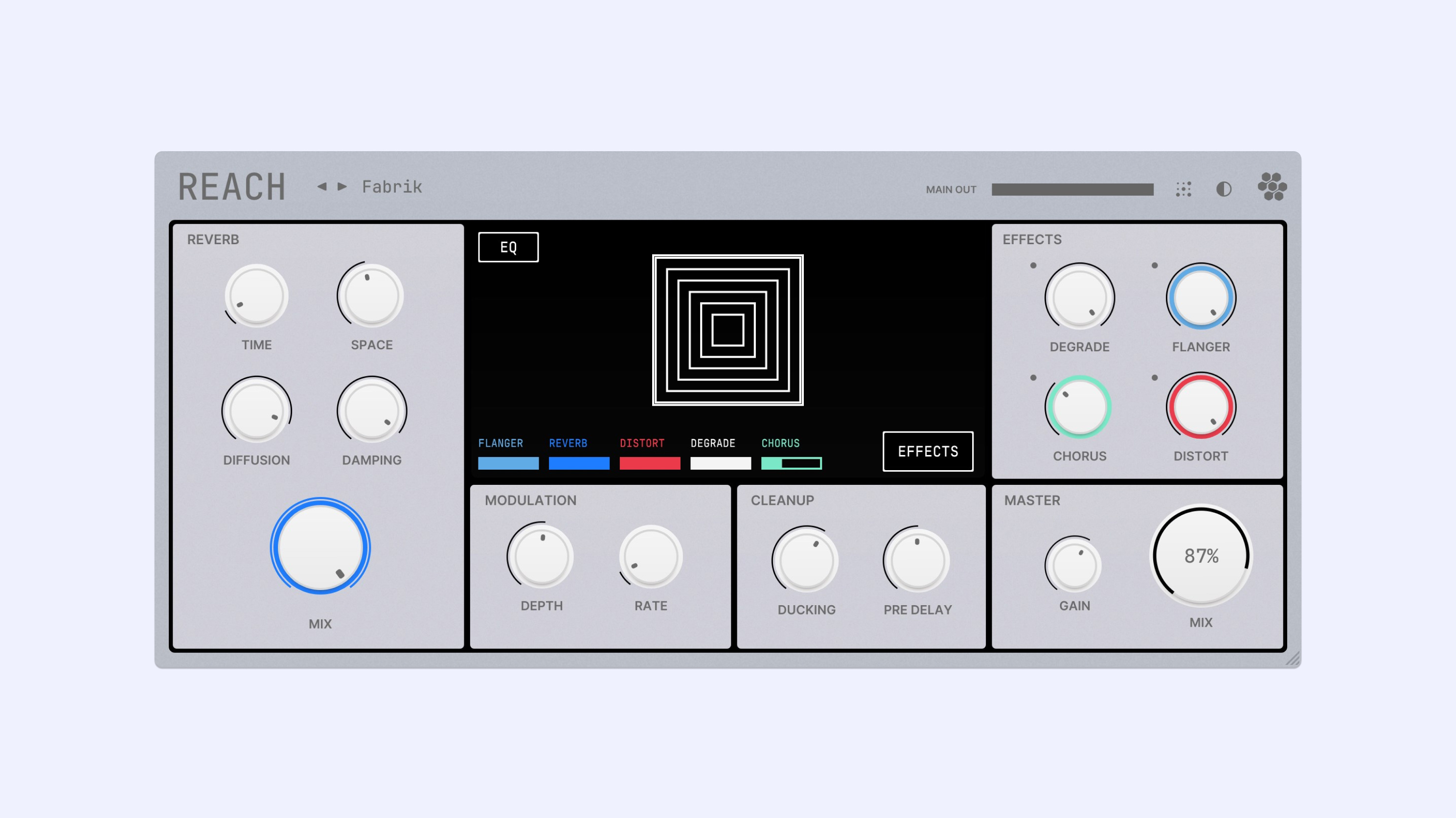Image resolution: width=1456 pixels, height=818 pixels.
Task: Open the EFFECTS display view
Action: point(928,451)
